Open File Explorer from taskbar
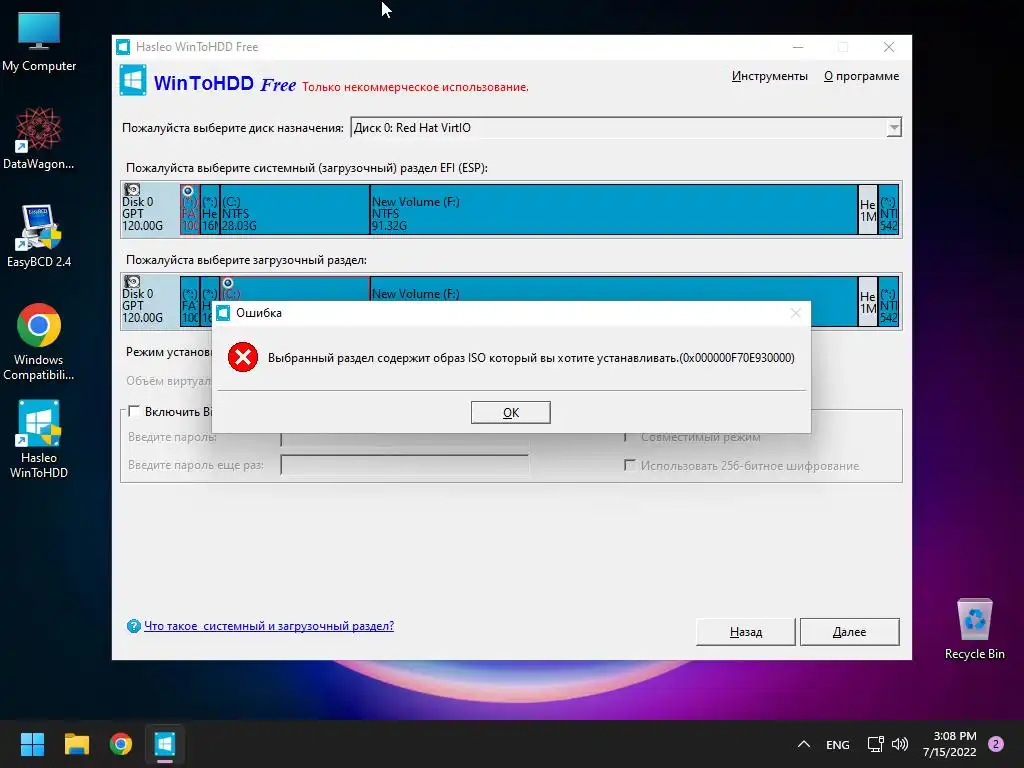1024x768 pixels. pyautogui.click(x=76, y=744)
